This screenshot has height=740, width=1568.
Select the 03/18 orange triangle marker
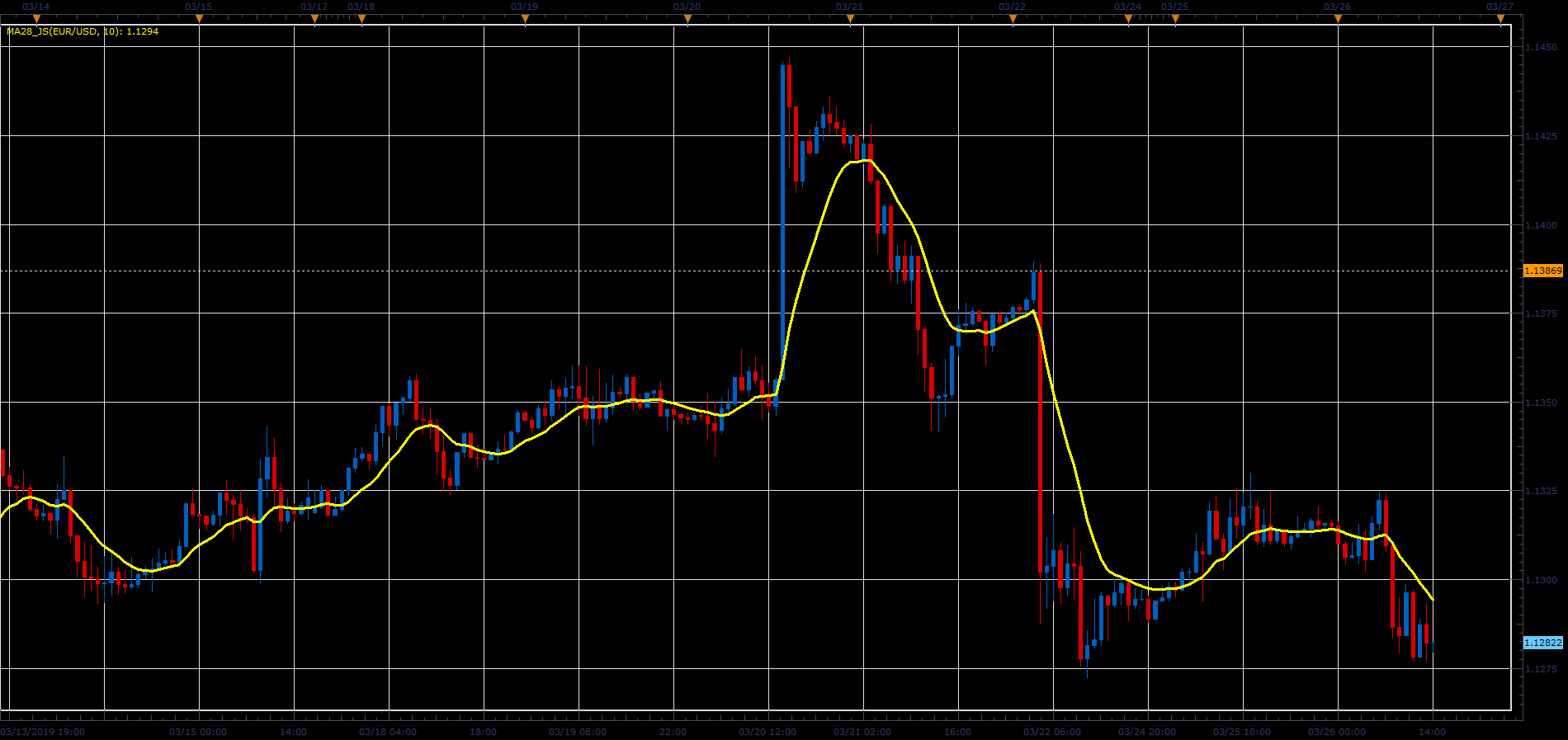361,19
